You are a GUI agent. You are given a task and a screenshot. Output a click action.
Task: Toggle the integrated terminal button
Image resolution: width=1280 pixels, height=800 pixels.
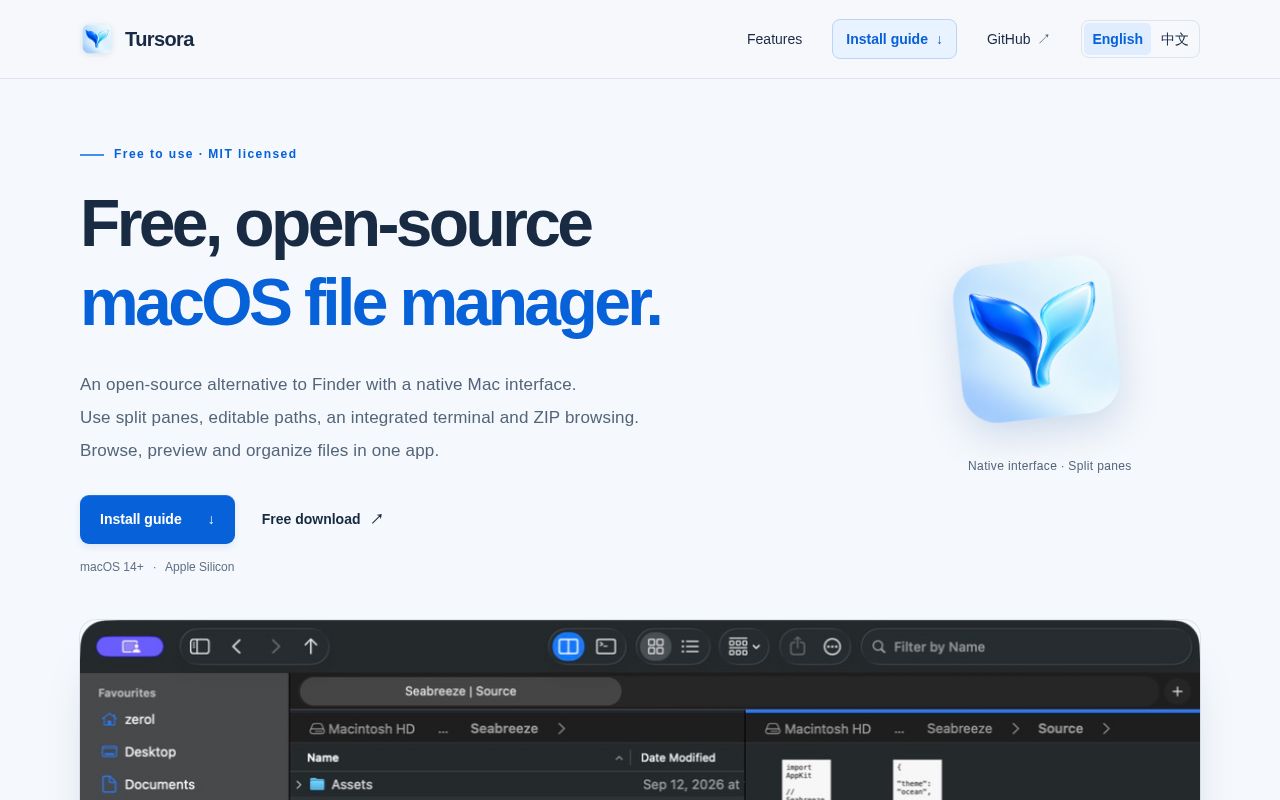coord(606,647)
